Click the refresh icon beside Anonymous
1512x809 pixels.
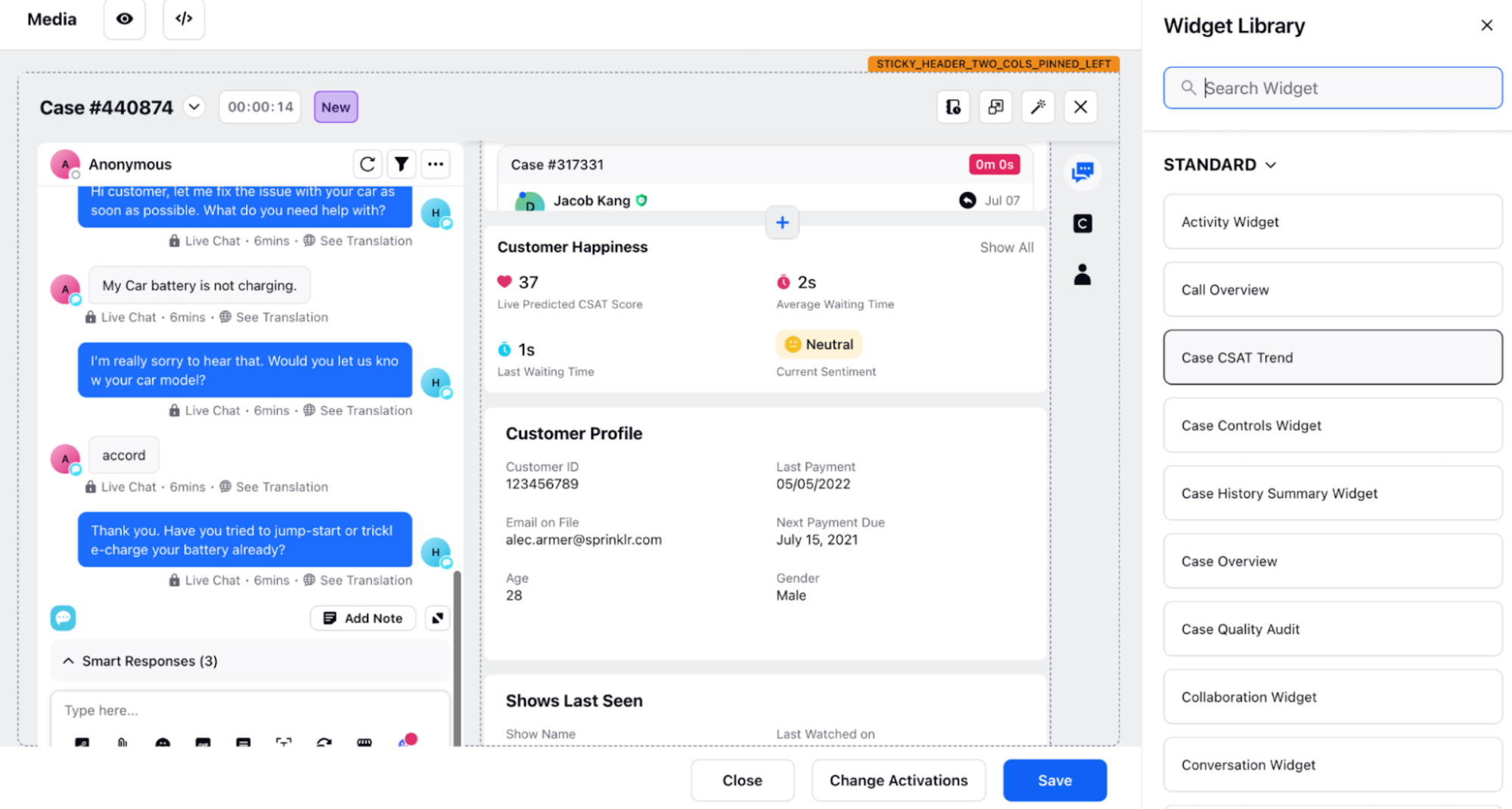pyautogui.click(x=368, y=164)
